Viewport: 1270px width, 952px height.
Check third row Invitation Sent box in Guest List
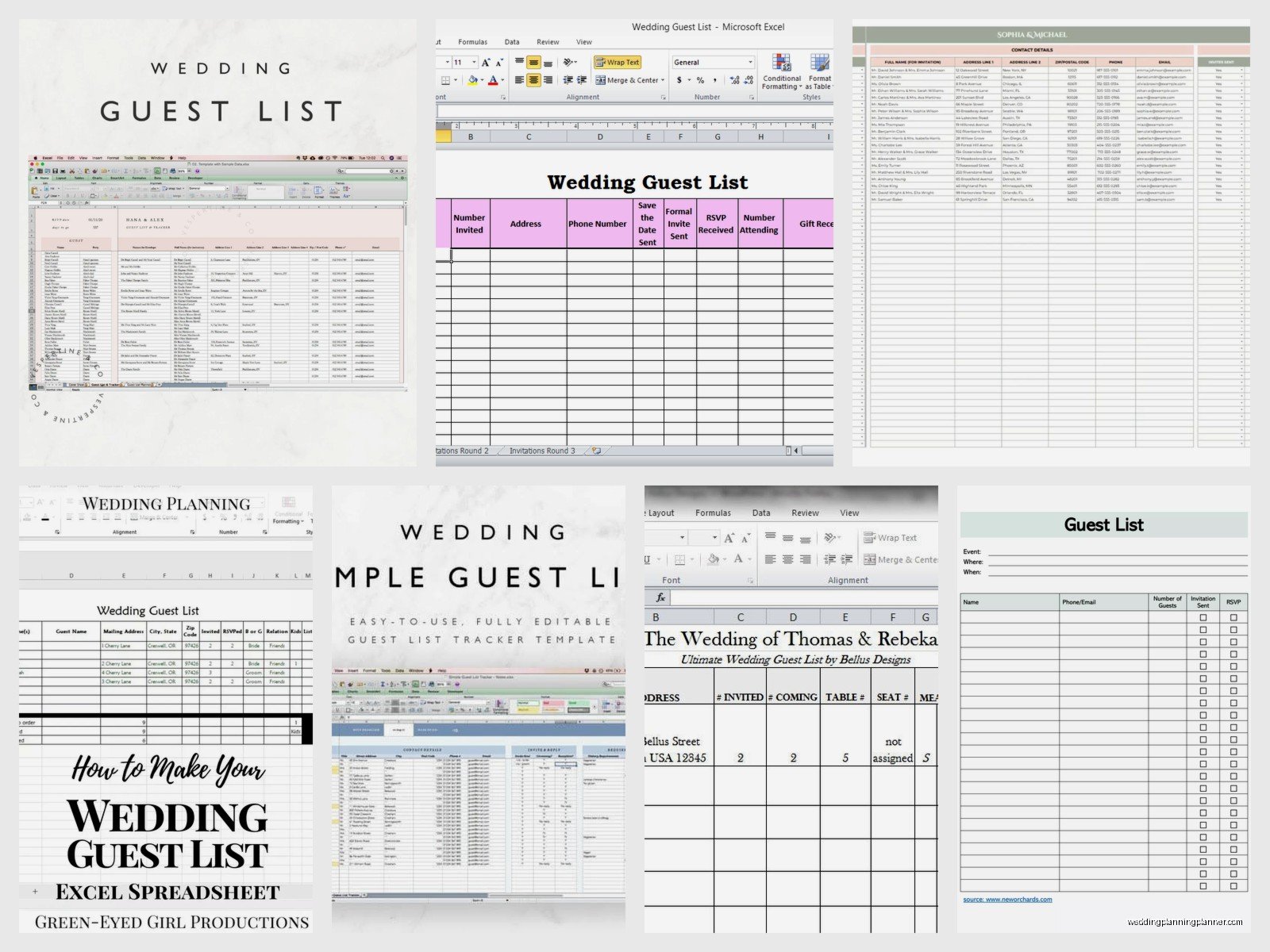(1203, 642)
